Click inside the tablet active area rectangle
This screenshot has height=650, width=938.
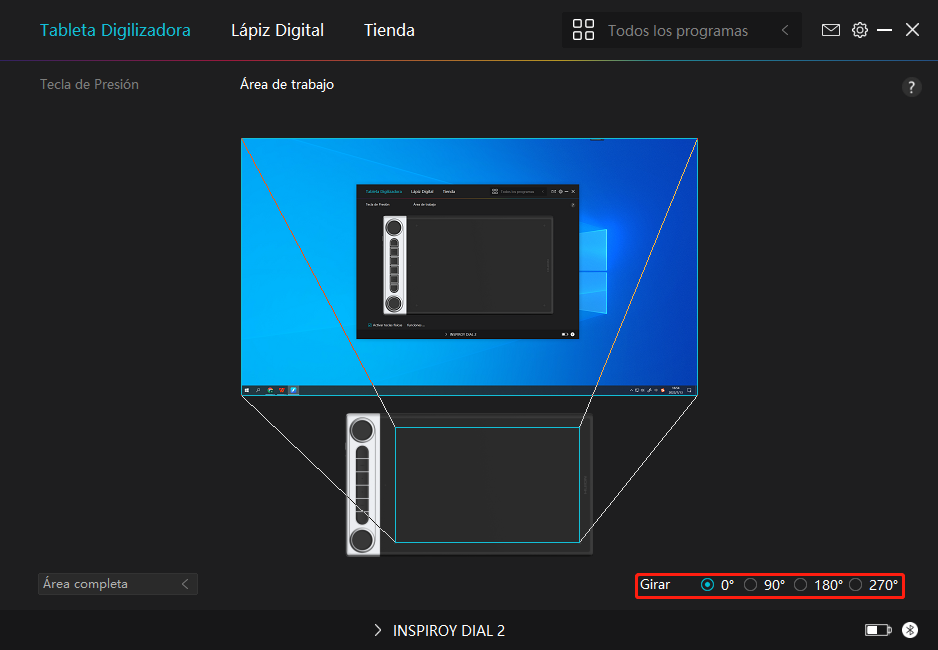coord(488,485)
